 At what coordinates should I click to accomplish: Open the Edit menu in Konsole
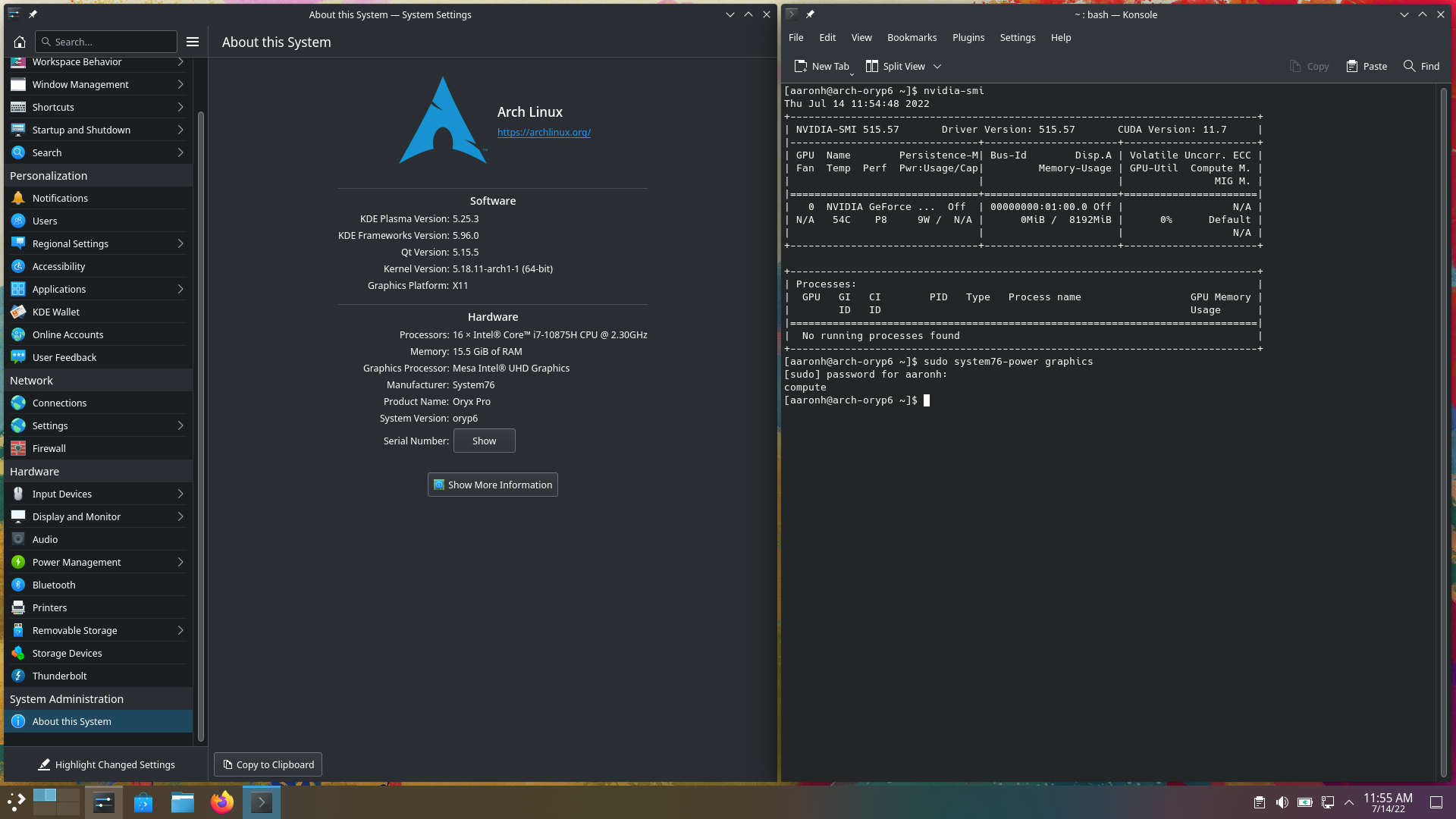tap(827, 37)
